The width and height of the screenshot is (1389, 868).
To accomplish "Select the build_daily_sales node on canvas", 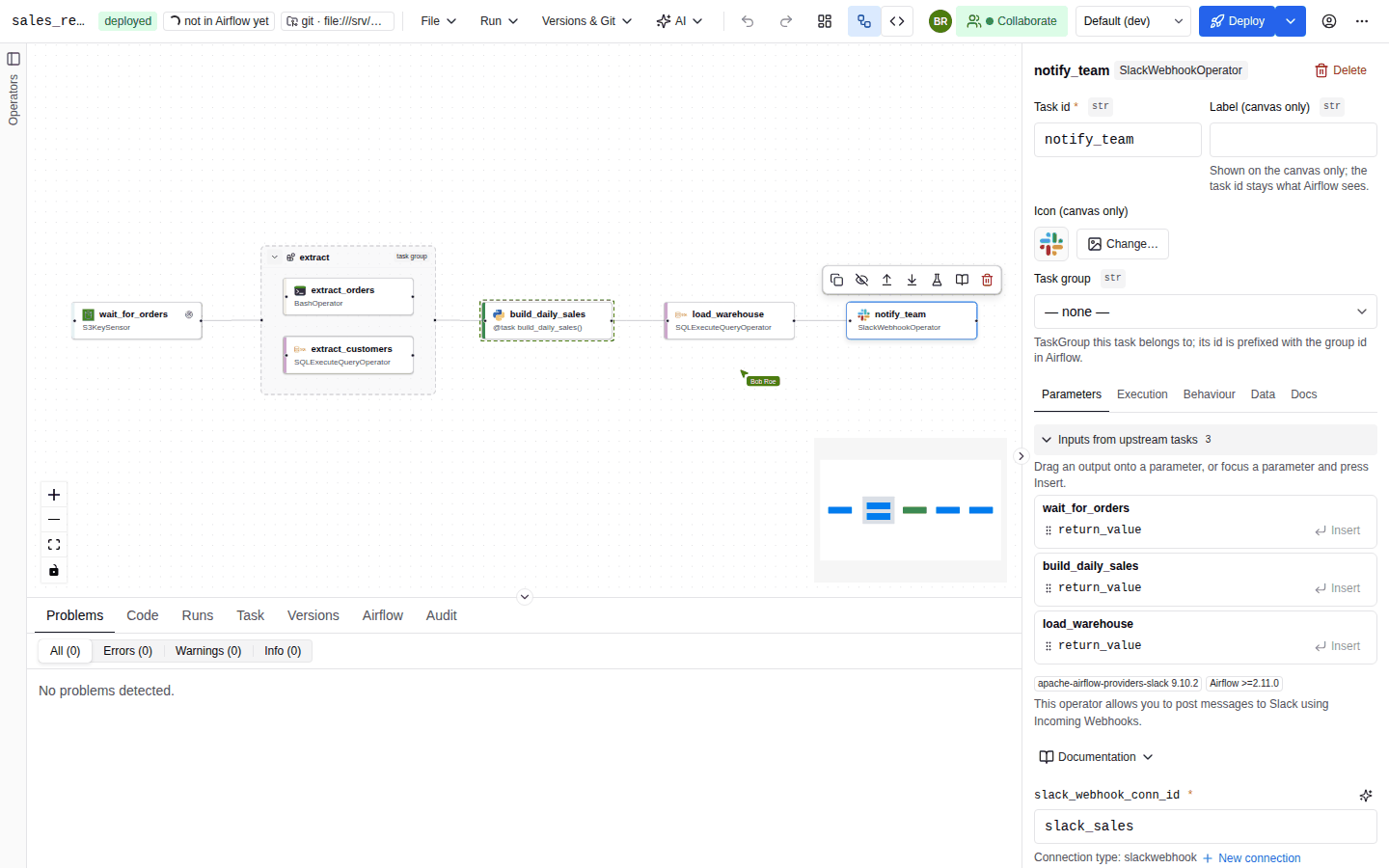I will coord(548,320).
